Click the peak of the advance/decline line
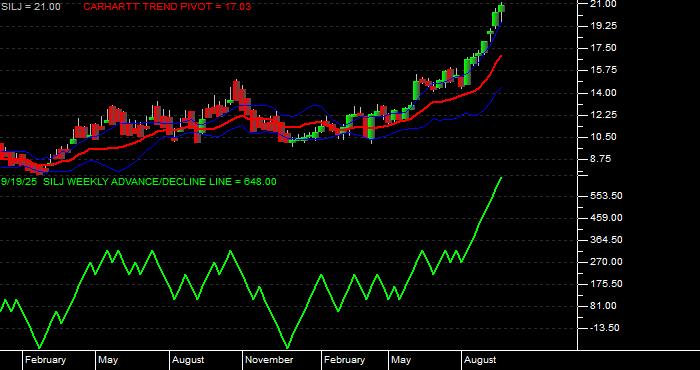Viewport: 700px width, 370px height. 501,178
